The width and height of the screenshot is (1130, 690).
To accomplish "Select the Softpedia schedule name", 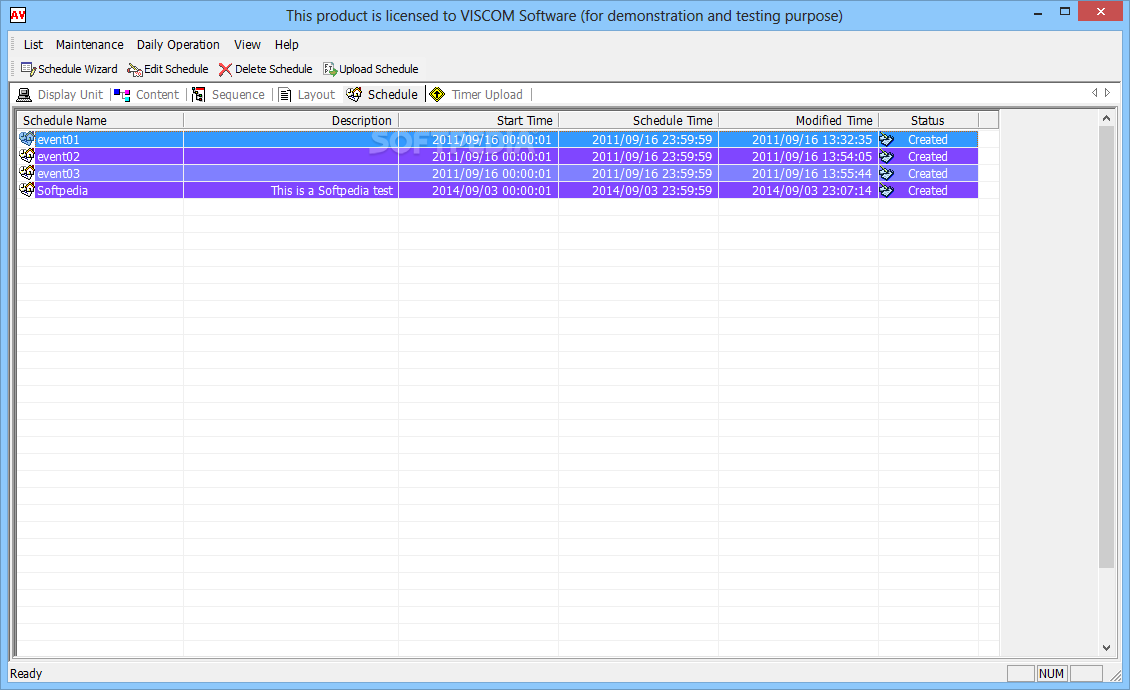I will pos(63,190).
